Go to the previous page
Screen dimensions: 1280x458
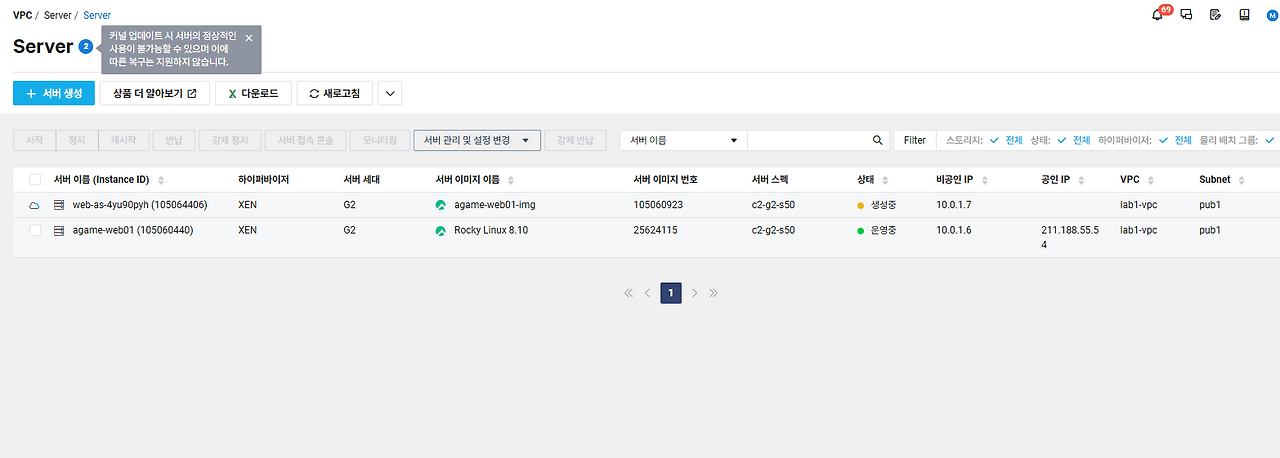(x=647, y=293)
